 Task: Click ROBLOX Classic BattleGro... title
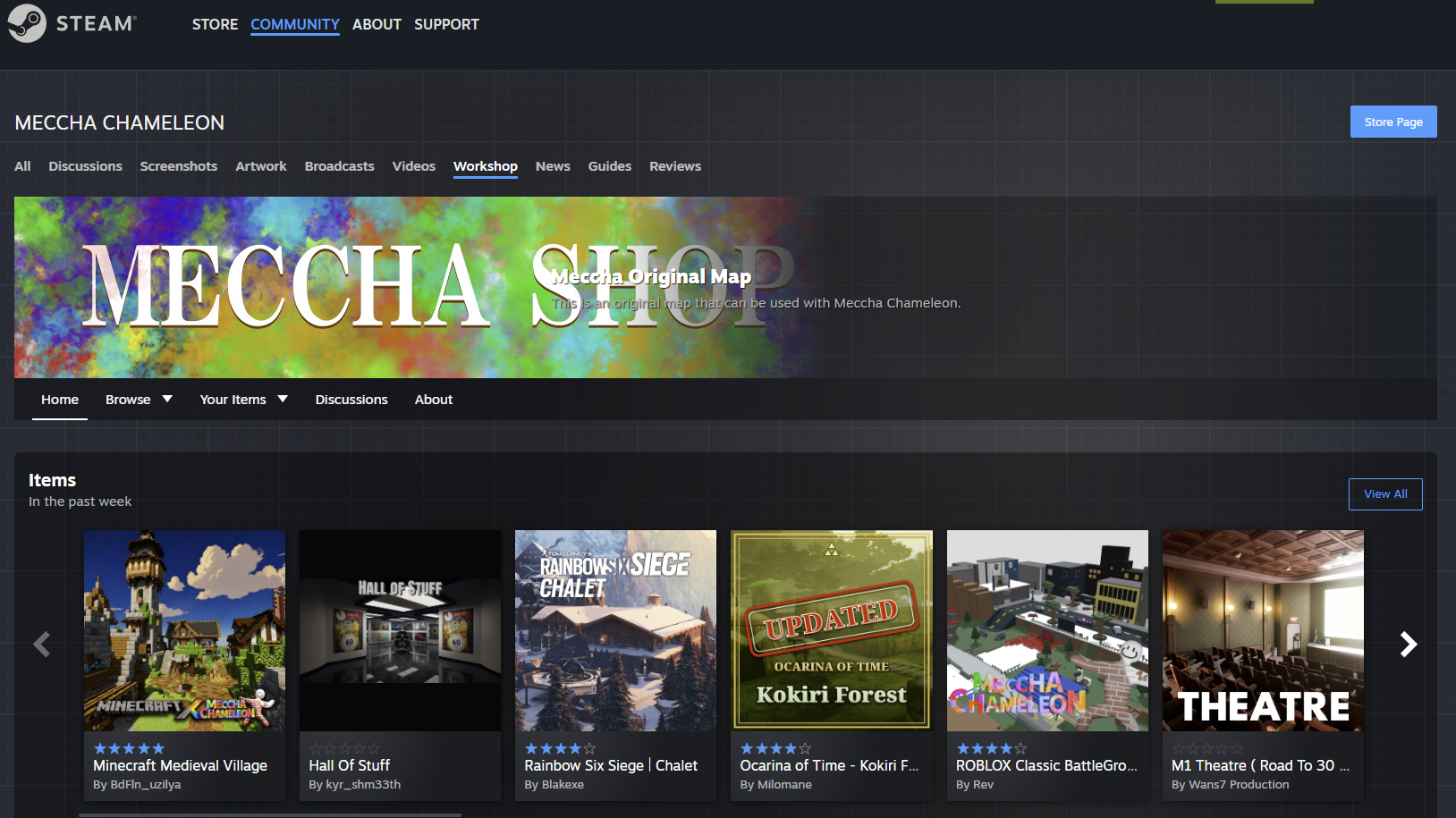point(1046,765)
